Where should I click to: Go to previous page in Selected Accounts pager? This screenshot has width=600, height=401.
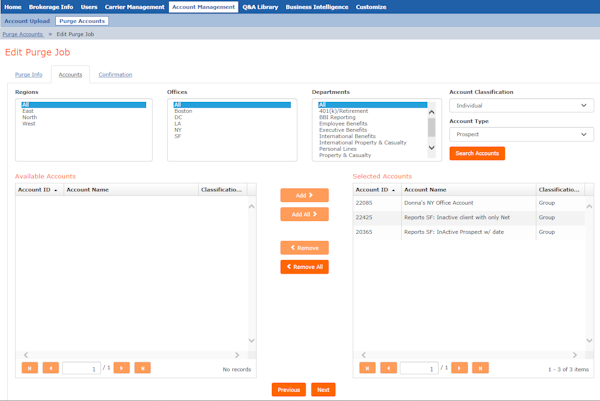pyautogui.click(x=389, y=368)
